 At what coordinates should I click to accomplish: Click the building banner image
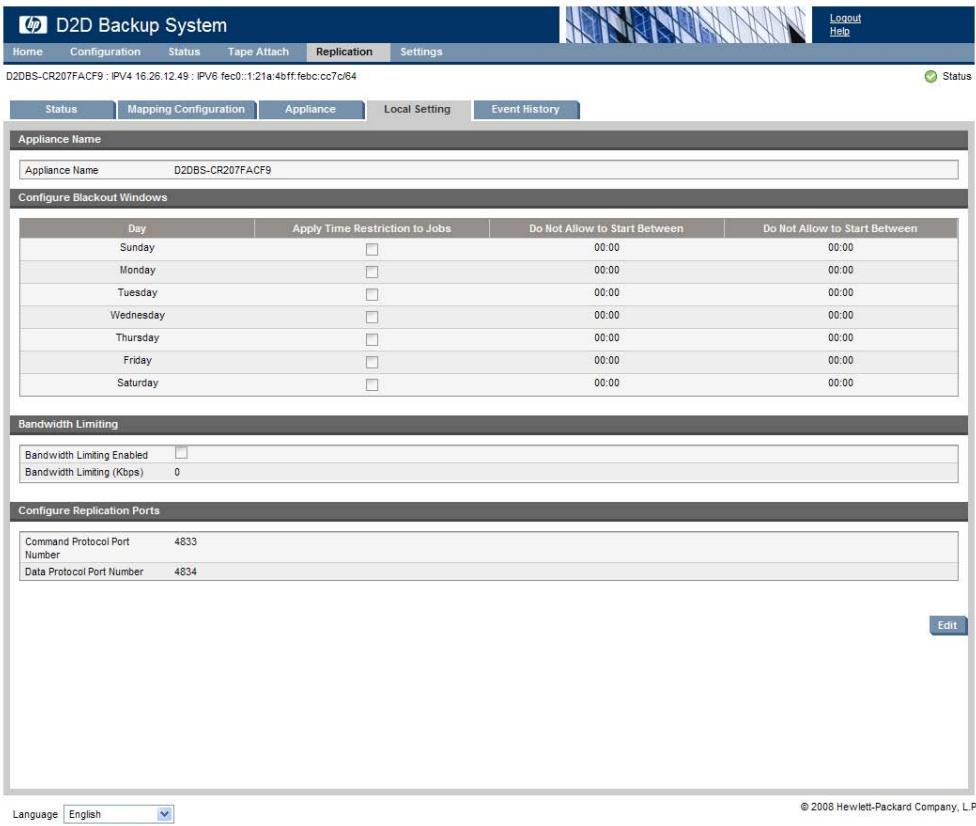[x=685, y=24]
